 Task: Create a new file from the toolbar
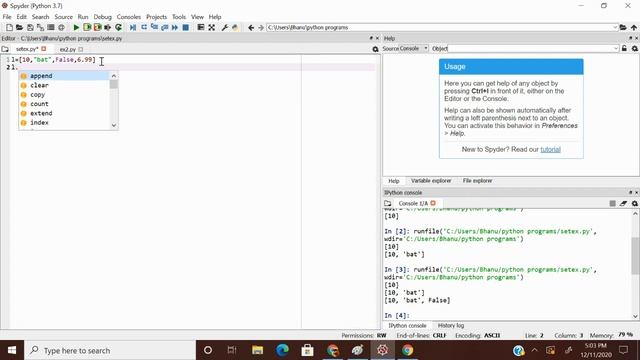pyautogui.click(x=9, y=27)
